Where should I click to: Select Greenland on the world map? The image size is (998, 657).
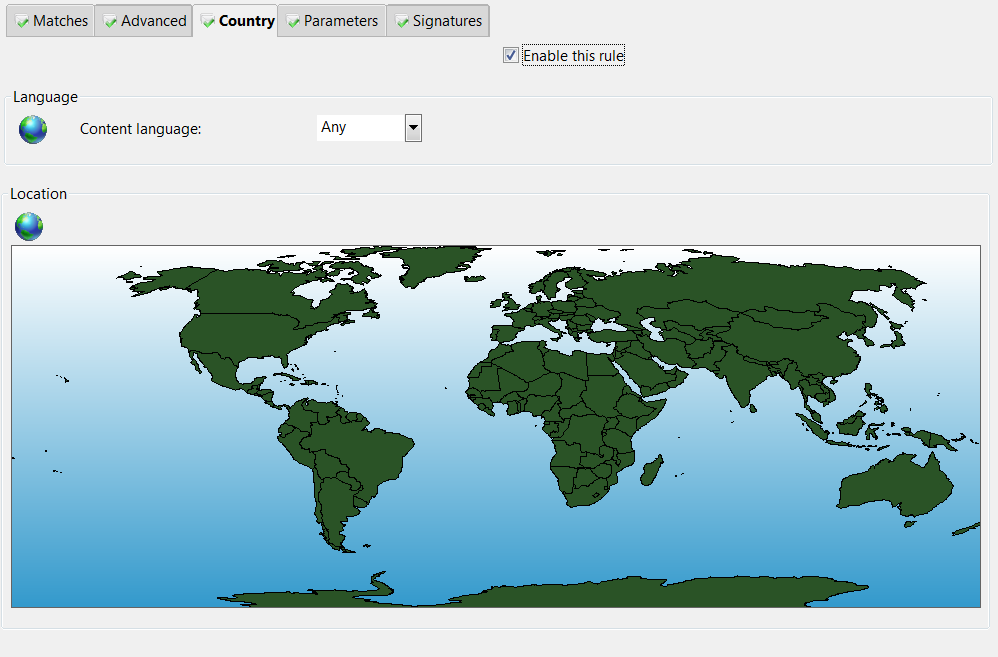click(x=435, y=267)
